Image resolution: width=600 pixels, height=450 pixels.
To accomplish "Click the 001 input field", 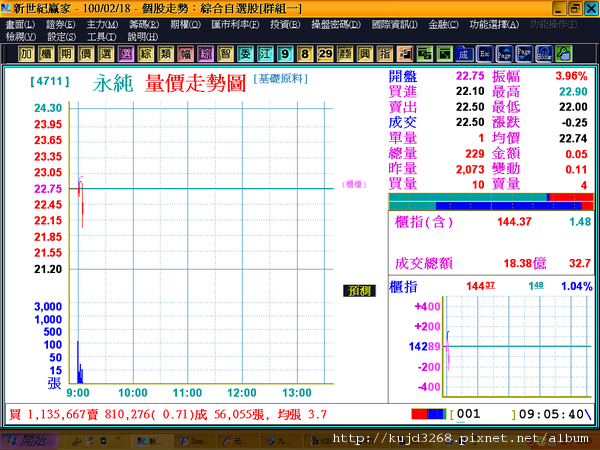I will tap(484, 414).
